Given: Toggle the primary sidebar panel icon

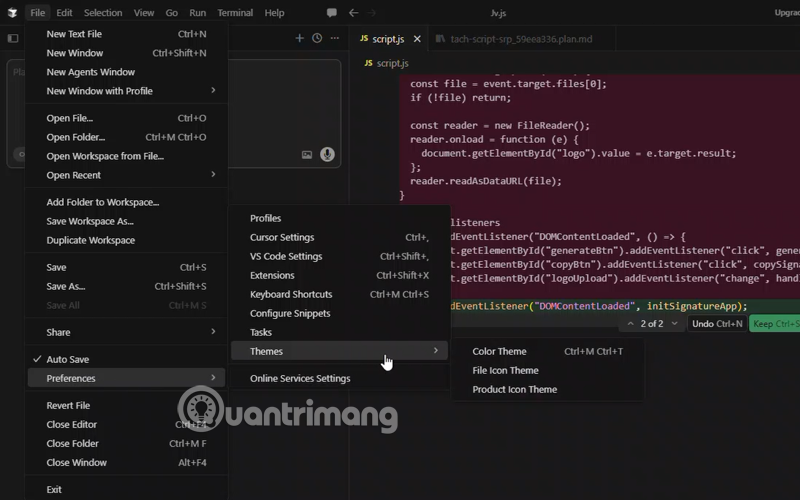Looking at the screenshot, I should click(x=13, y=38).
